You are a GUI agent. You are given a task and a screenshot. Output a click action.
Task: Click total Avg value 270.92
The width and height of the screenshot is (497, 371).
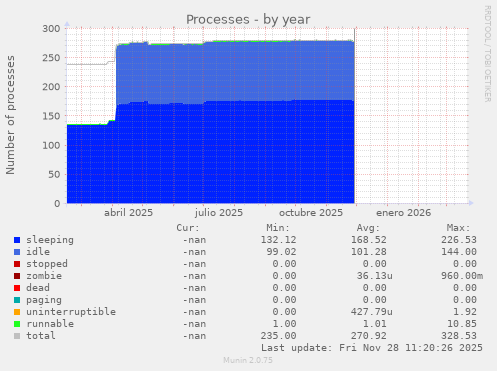[x=369, y=336]
